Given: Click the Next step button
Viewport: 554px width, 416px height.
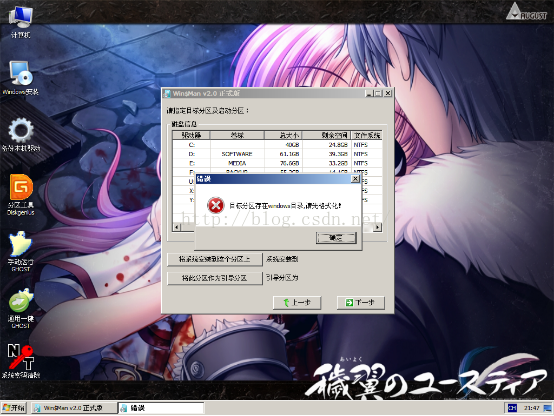Looking at the screenshot, I should 361,303.
